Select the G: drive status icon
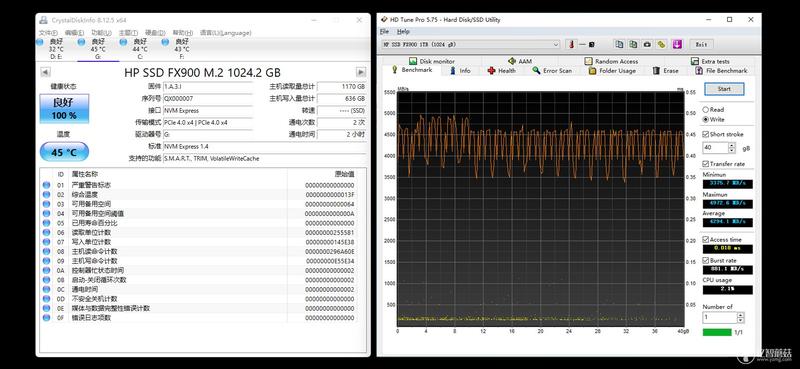Image resolution: width=800 pixels, height=369 pixels. [81, 42]
